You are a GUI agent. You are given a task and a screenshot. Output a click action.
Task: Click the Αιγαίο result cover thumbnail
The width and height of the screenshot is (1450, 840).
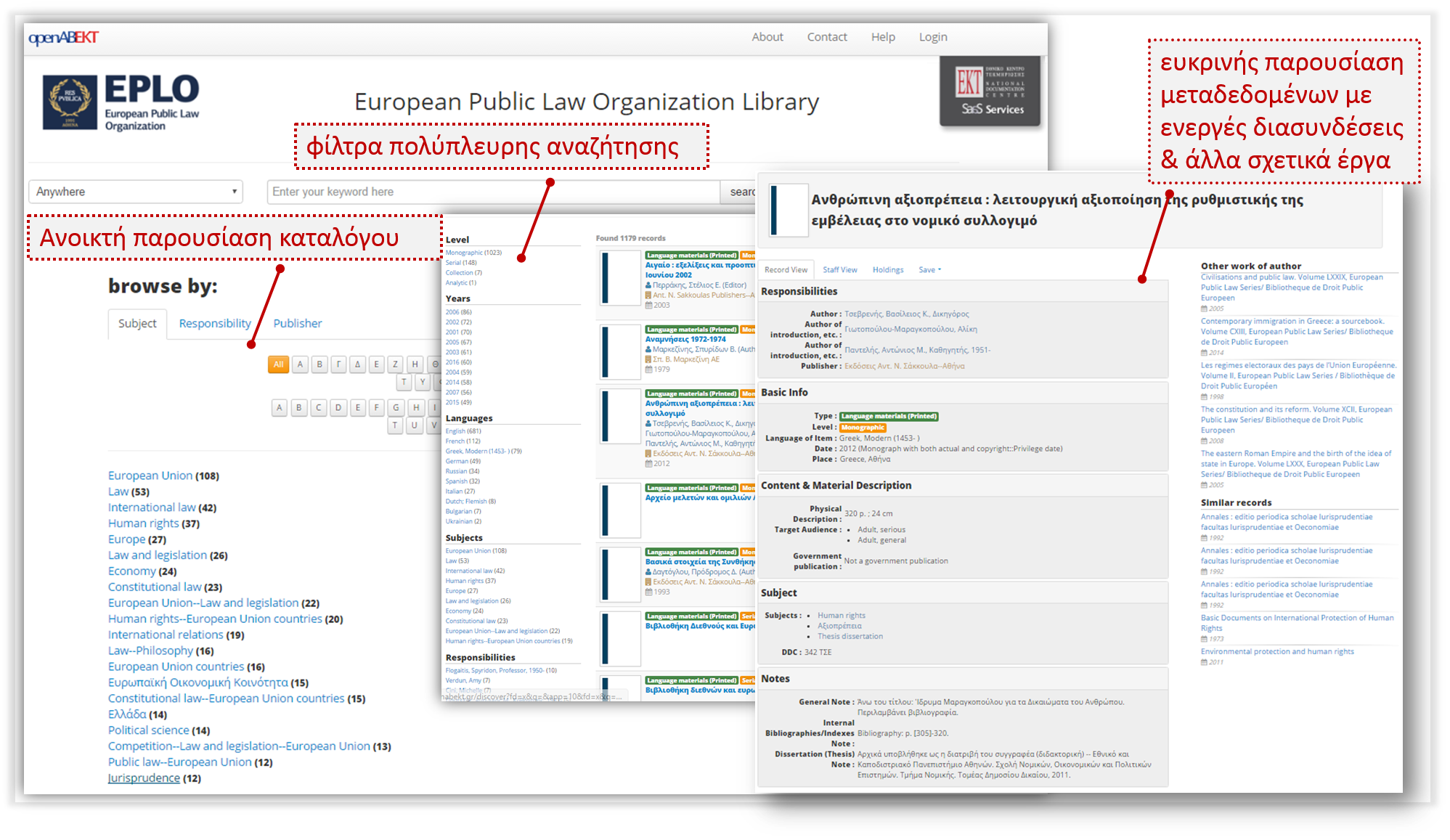pos(619,277)
